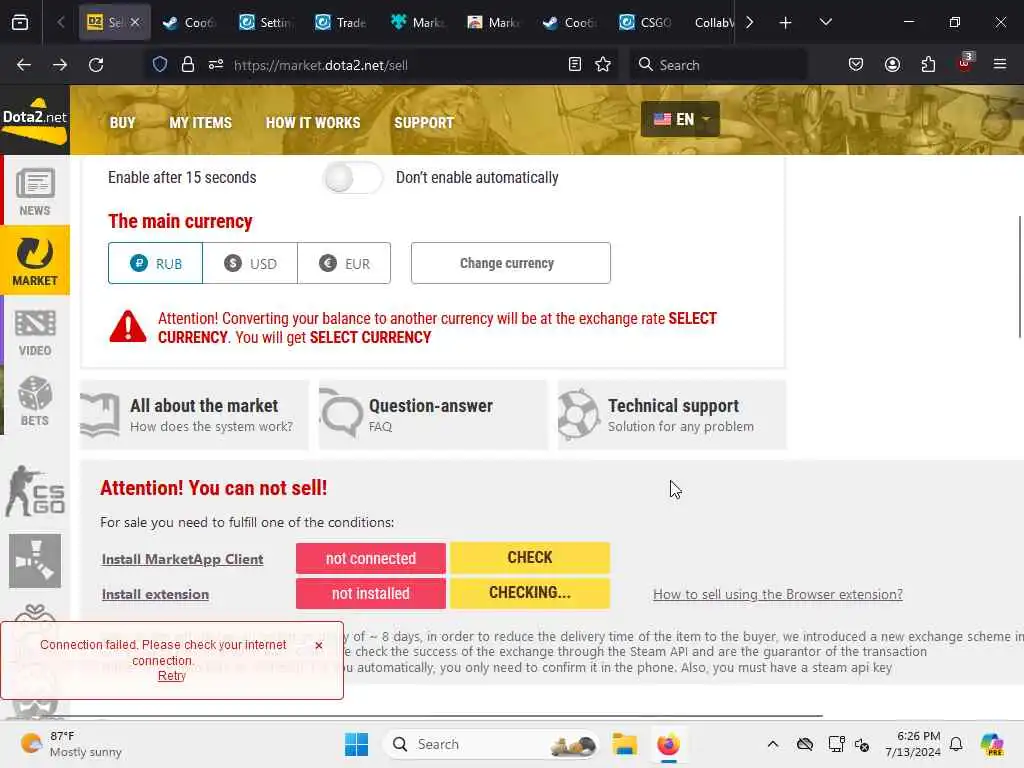1024x768 pixels.
Task: Open the tracking protection shield icon
Action: [x=160, y=65]
